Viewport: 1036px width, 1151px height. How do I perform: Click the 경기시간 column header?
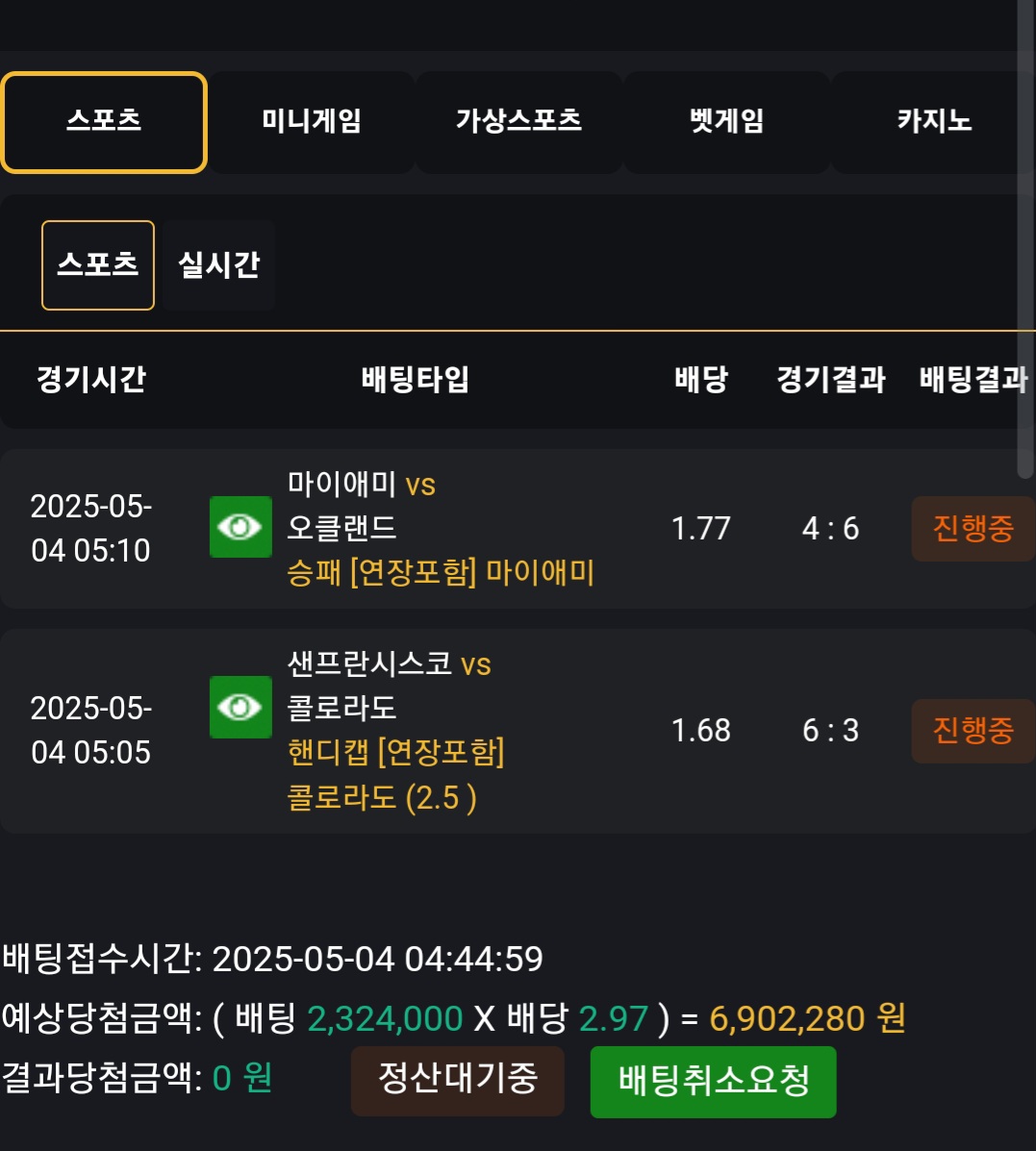(x=91, y=379)
